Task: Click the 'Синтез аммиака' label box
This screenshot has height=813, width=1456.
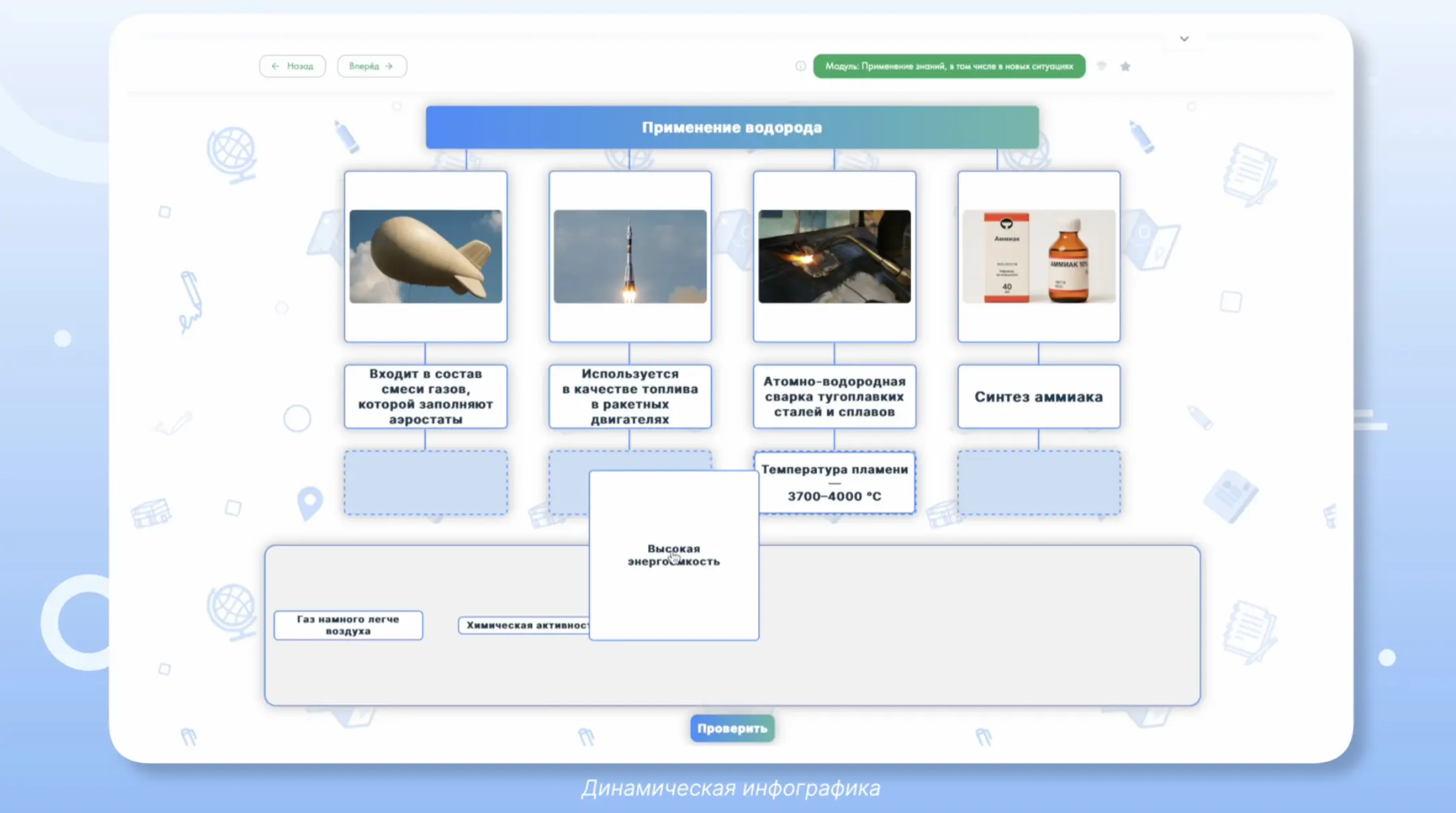Action: pos(1039,396)
